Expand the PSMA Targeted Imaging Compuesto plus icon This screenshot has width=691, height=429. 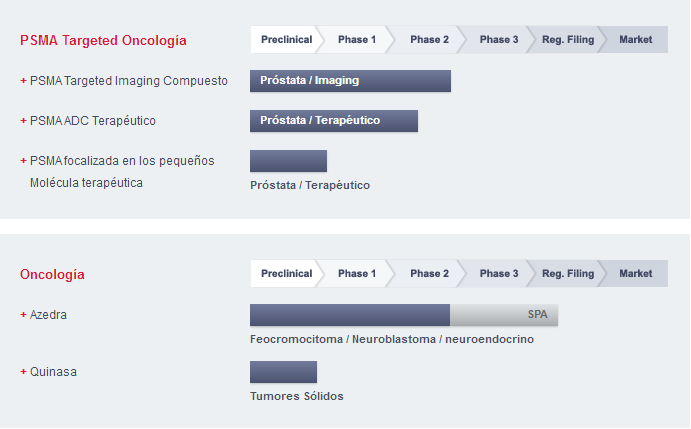(x=23, y=81)
